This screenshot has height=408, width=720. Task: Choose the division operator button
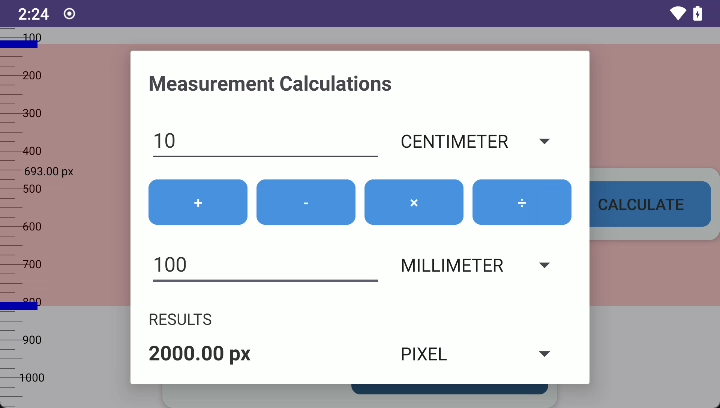click(522, 202)
